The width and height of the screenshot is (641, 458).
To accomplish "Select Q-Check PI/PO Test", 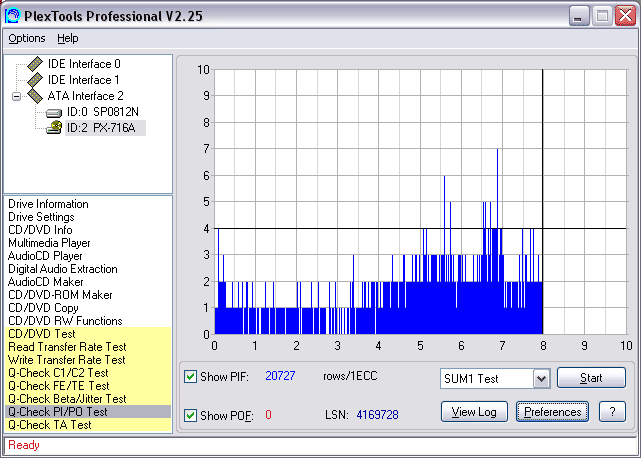I will [x=58, y=412].
